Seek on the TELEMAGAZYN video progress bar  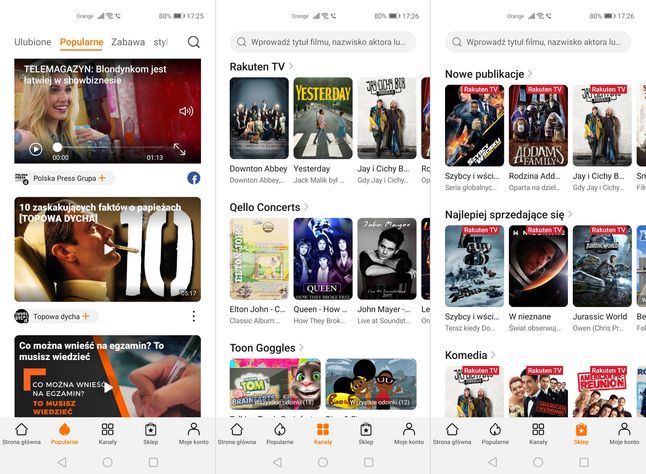112,147
